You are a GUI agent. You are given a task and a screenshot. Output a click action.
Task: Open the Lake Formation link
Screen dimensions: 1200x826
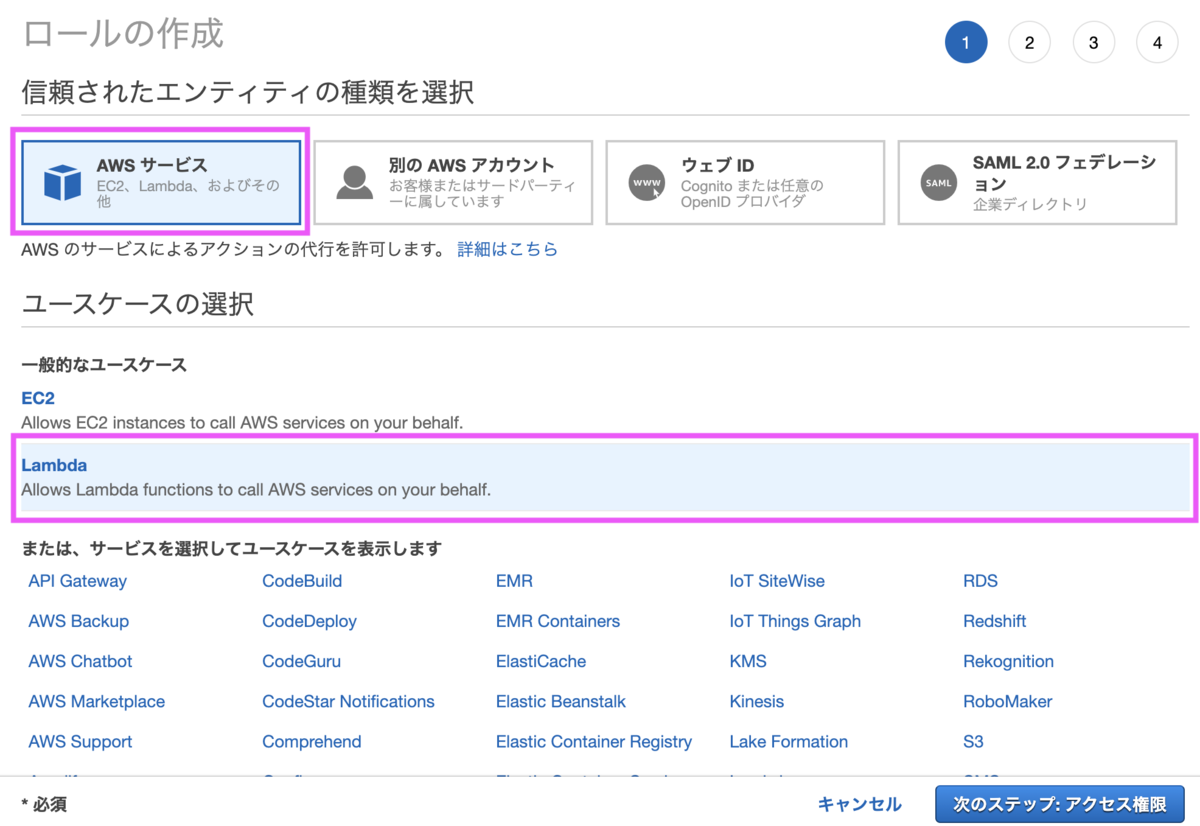click(789, 741)
